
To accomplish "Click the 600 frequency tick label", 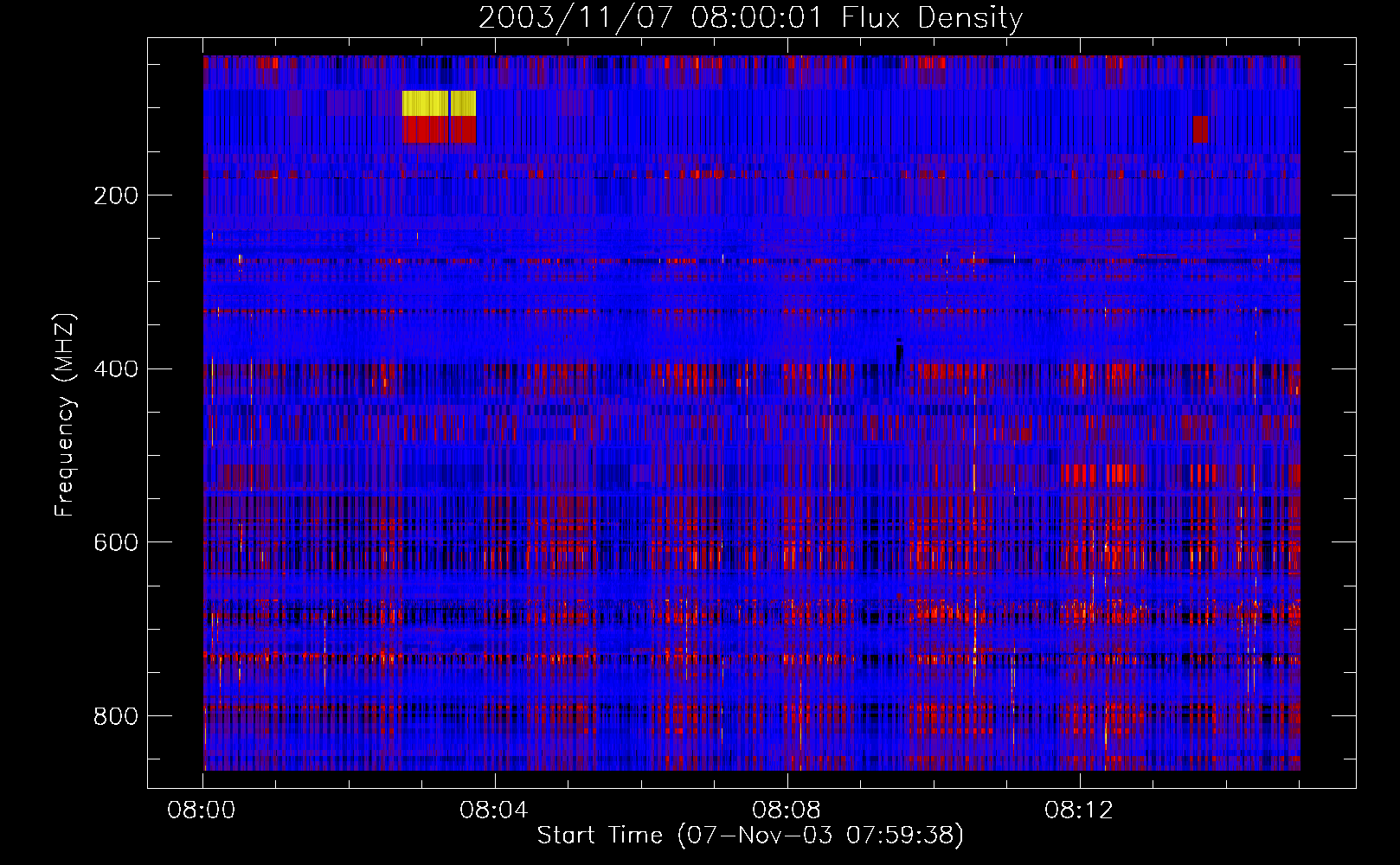I will click(x=116, y=542).
